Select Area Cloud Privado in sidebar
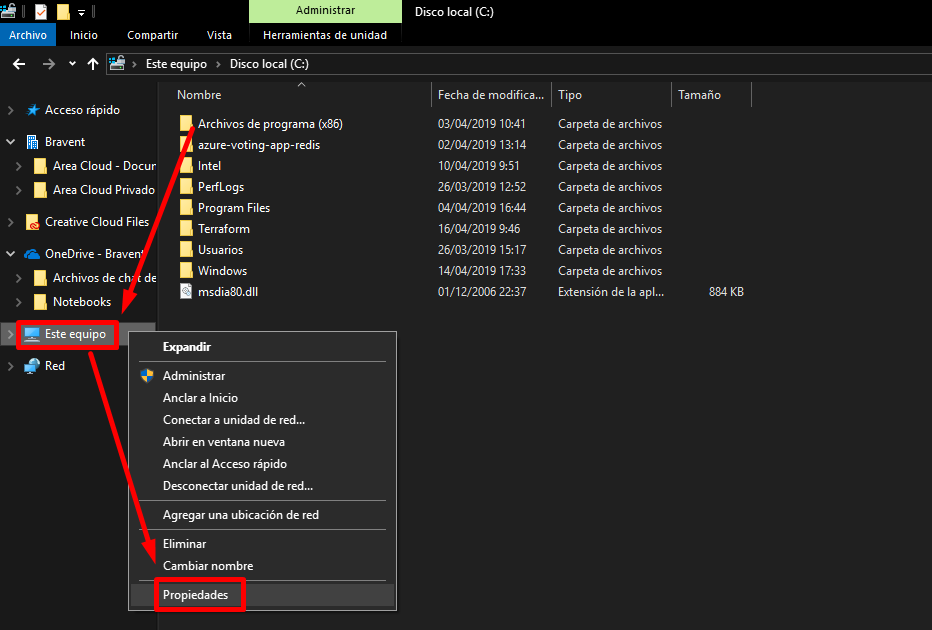 tap(103, 190)
